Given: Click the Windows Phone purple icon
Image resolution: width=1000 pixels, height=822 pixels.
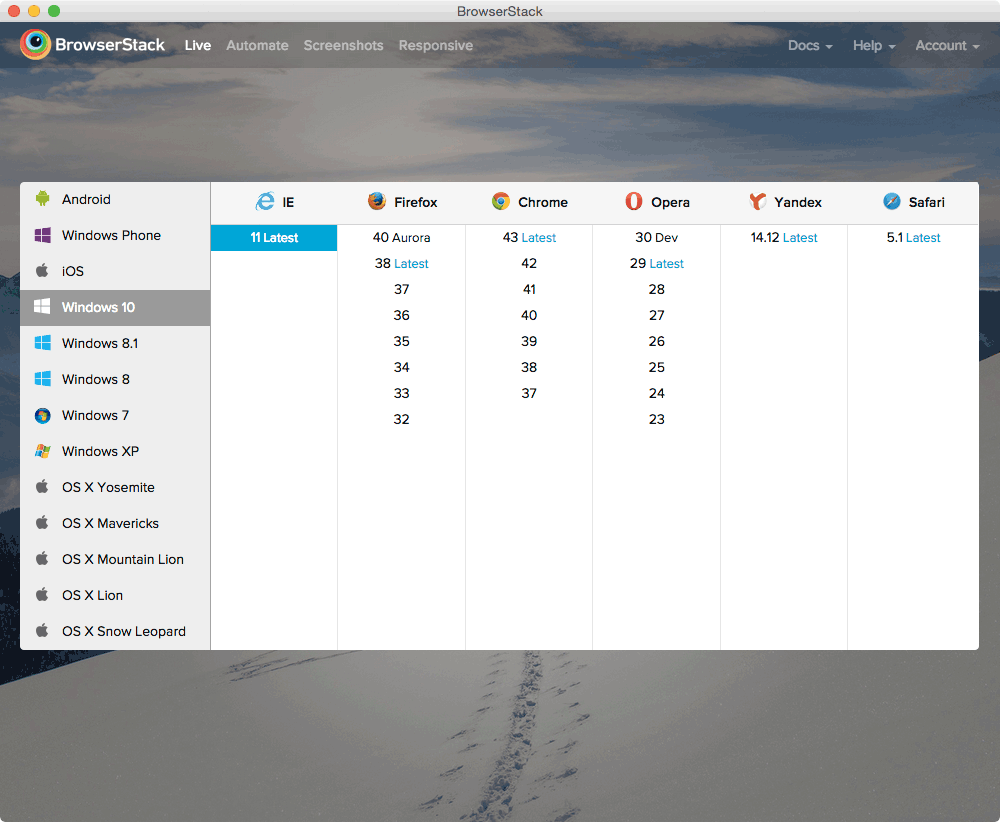Looking at the screenshot, I should [43, 235].
